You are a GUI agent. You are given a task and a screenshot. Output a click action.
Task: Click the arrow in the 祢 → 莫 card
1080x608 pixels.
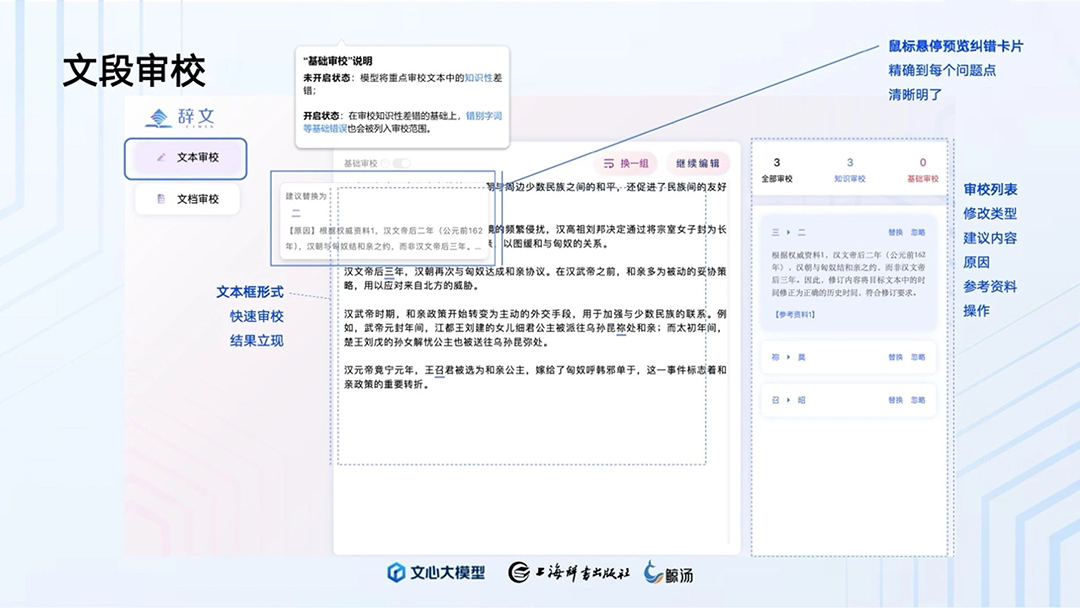787,357
